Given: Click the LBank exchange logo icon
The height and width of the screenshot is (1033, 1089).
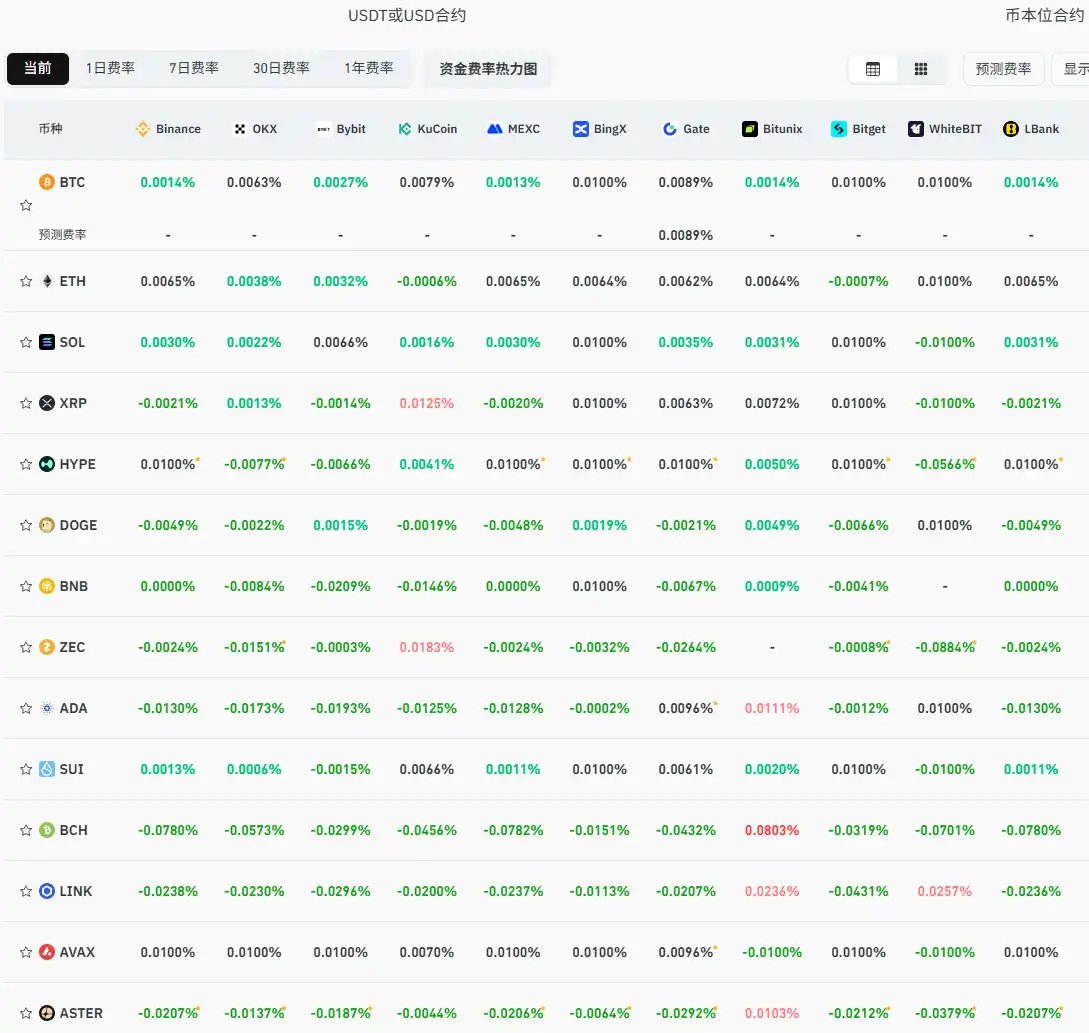Looking at the screenshot, I should pyautogui.click(x=1011, y=129).
